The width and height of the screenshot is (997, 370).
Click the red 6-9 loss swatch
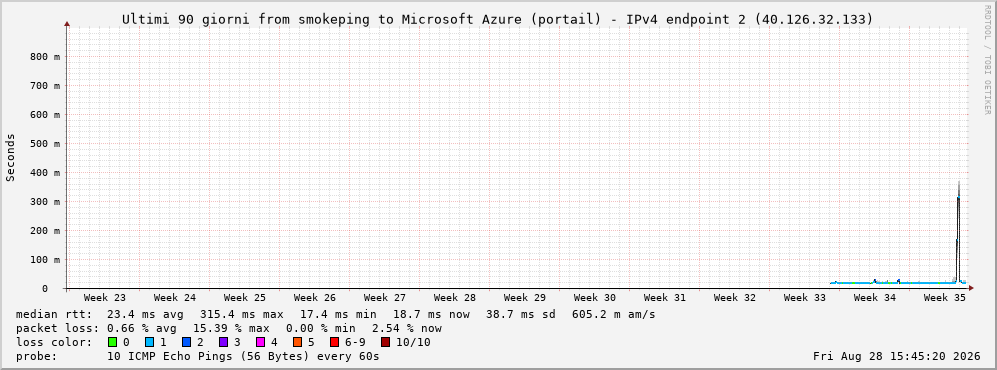tap(334, 343)
